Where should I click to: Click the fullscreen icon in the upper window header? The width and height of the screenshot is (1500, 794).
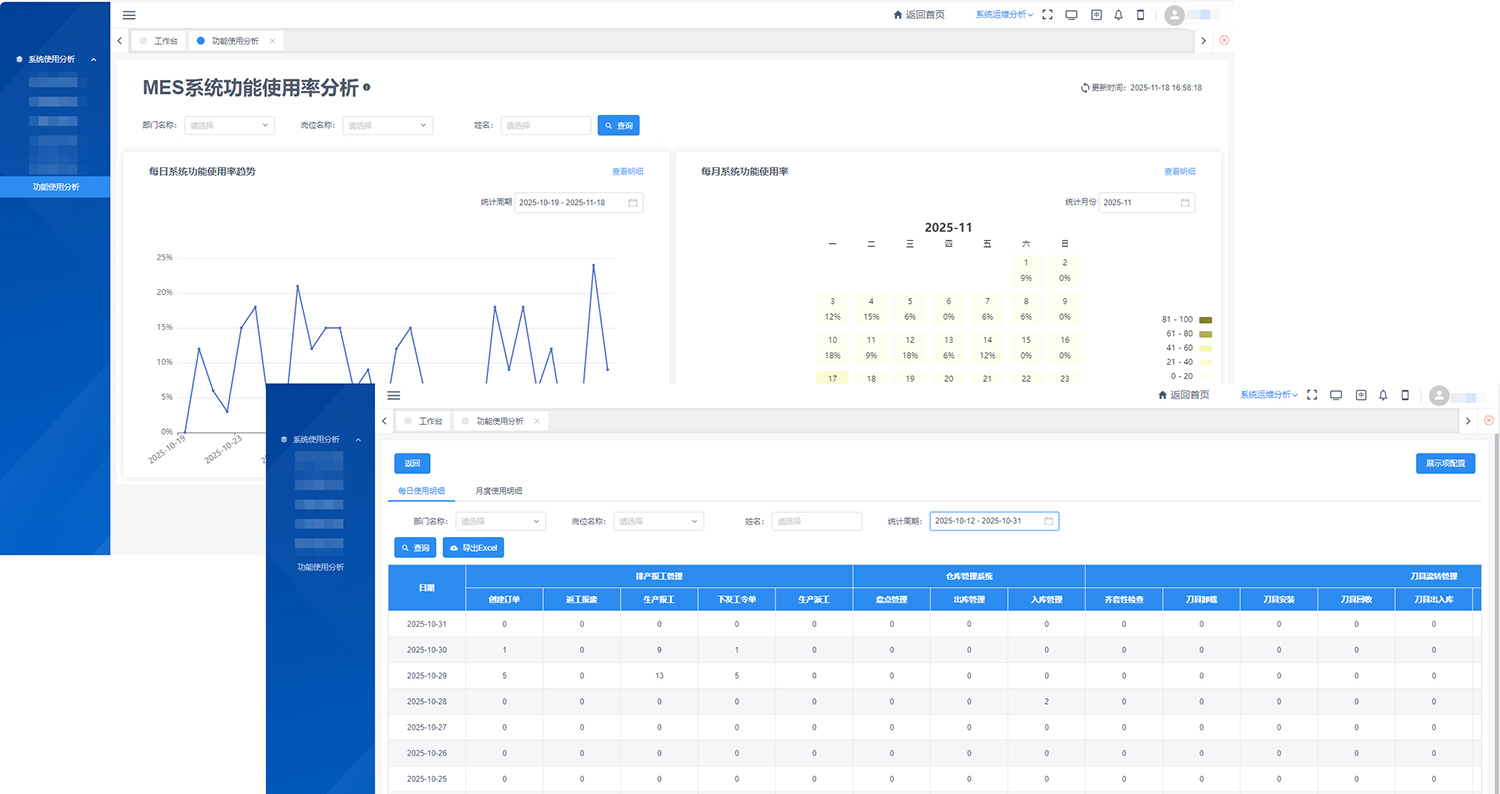coord(1048,15)
